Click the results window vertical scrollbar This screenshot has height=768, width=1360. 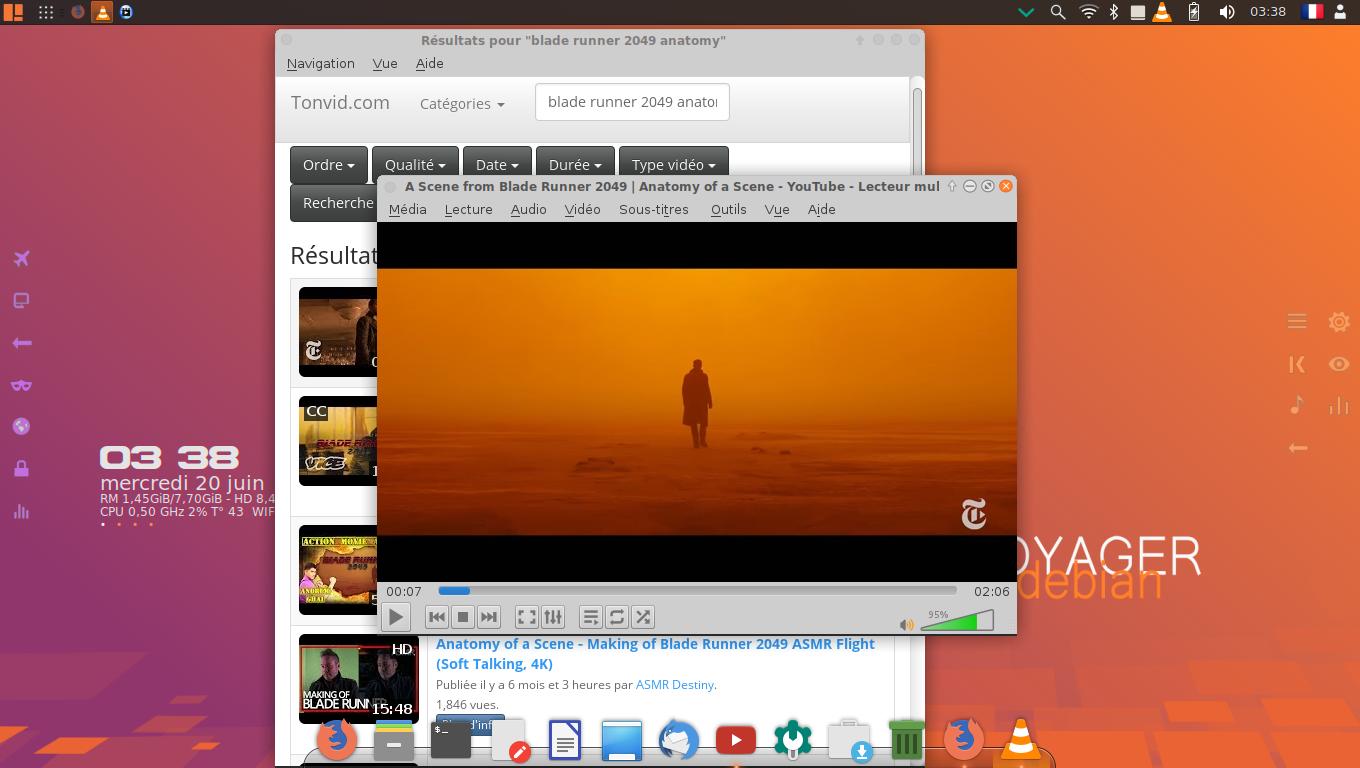[917, 130]
